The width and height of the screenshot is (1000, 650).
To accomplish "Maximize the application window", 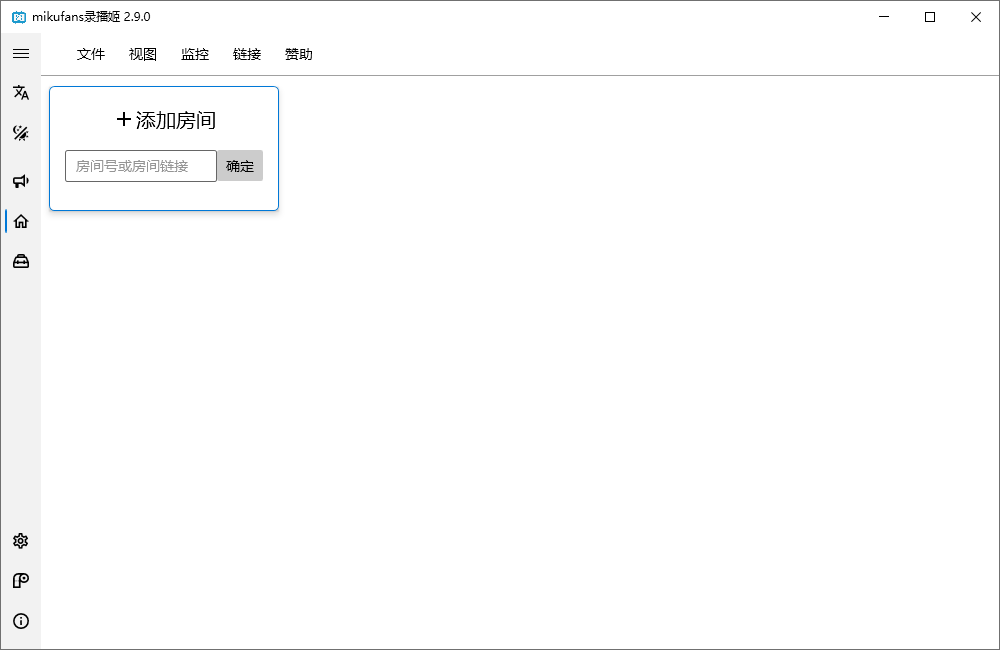I will (929, 17).
